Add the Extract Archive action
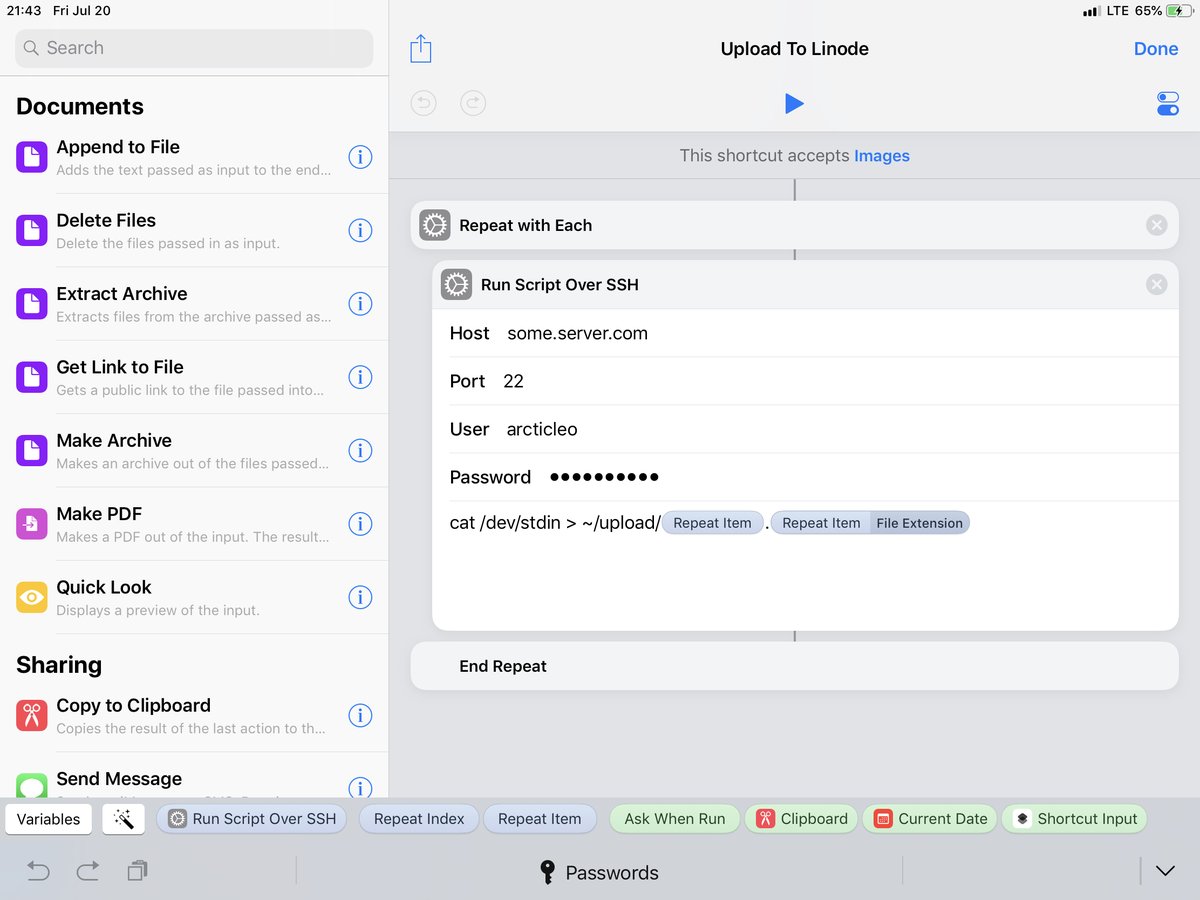The width and height of the screenshot is (1200, 900). (194, 304)
